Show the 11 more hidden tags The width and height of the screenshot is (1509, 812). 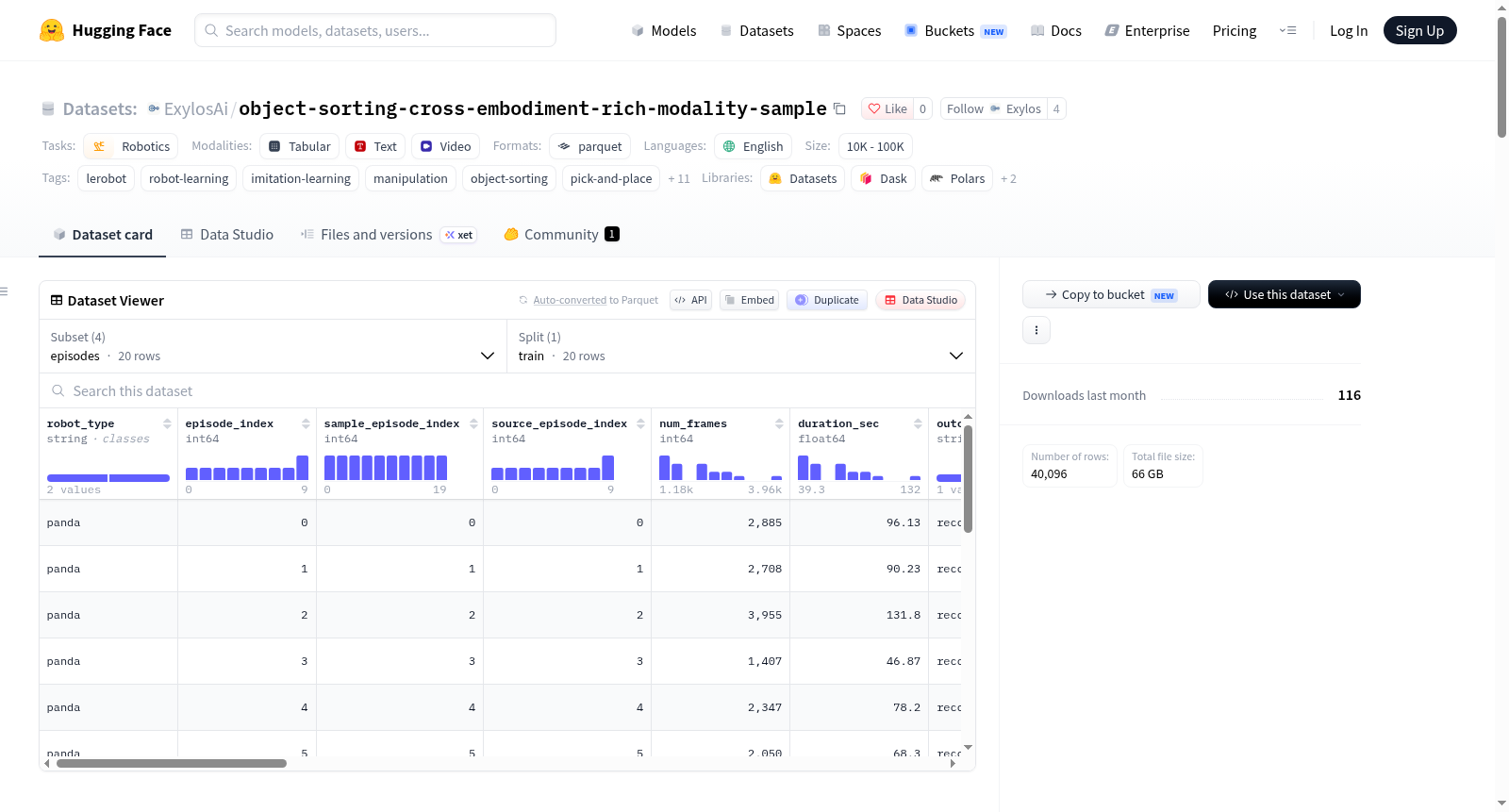point(679,178)
